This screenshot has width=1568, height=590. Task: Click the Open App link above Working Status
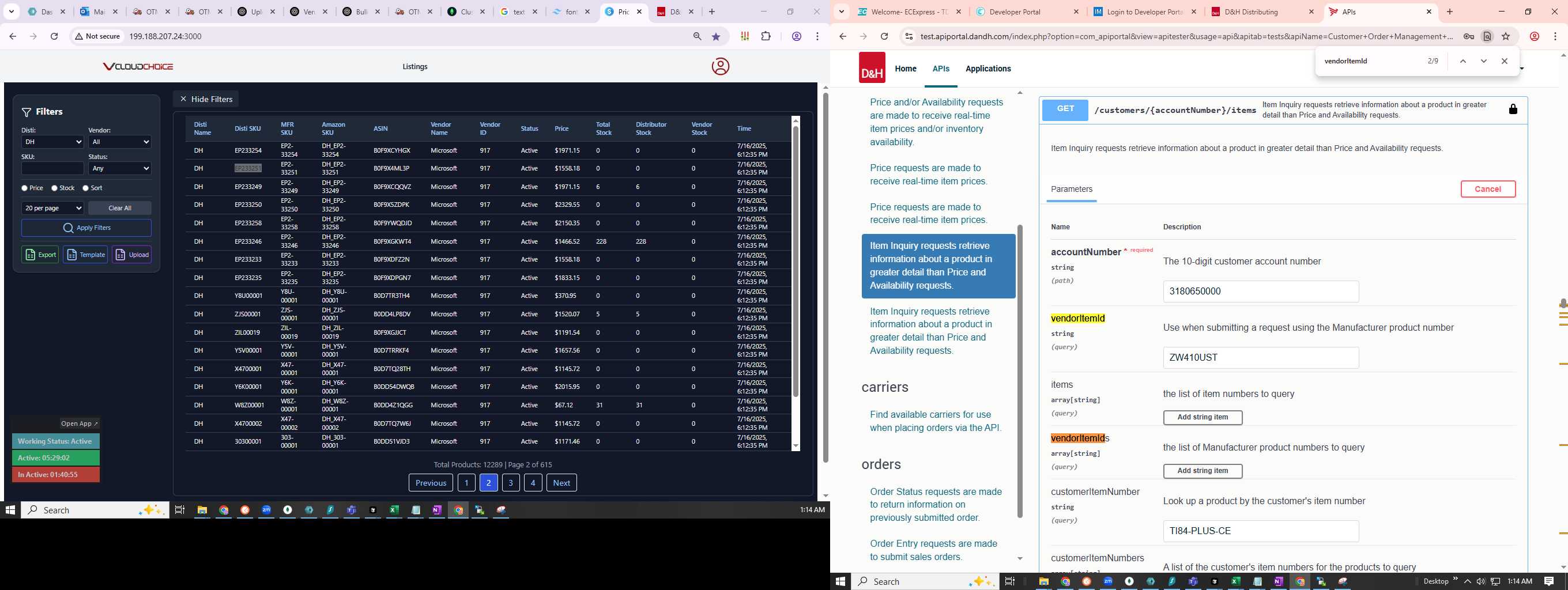(x=79, y=423)
